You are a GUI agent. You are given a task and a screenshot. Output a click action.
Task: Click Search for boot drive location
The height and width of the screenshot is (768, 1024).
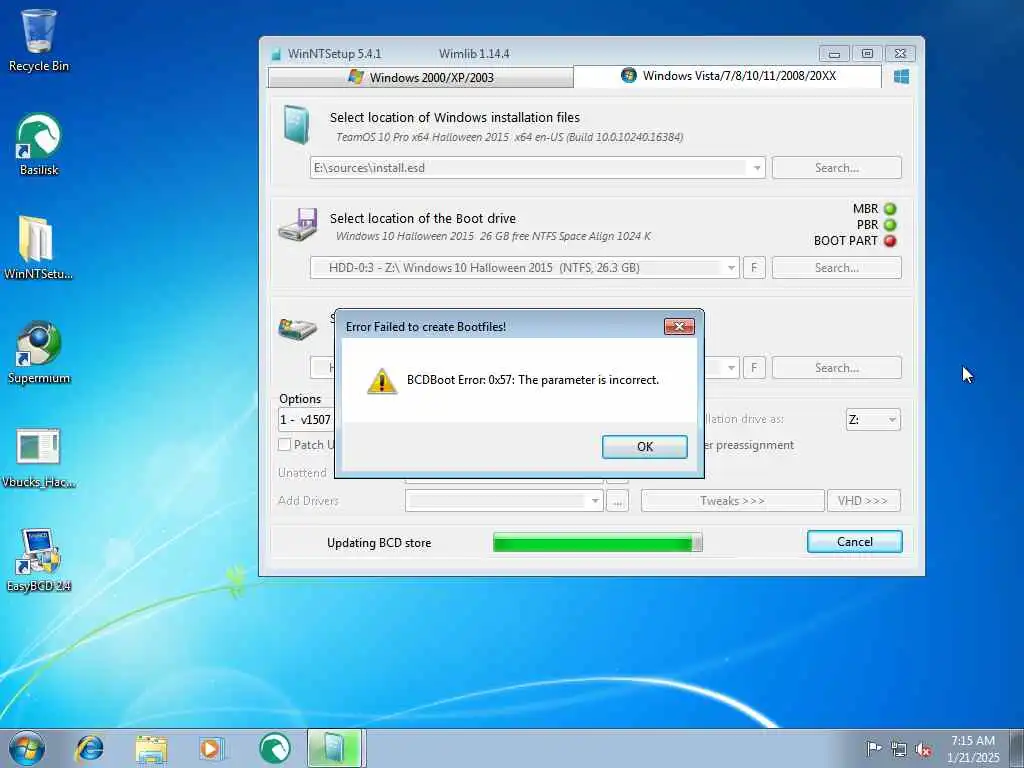click(837, 268)
